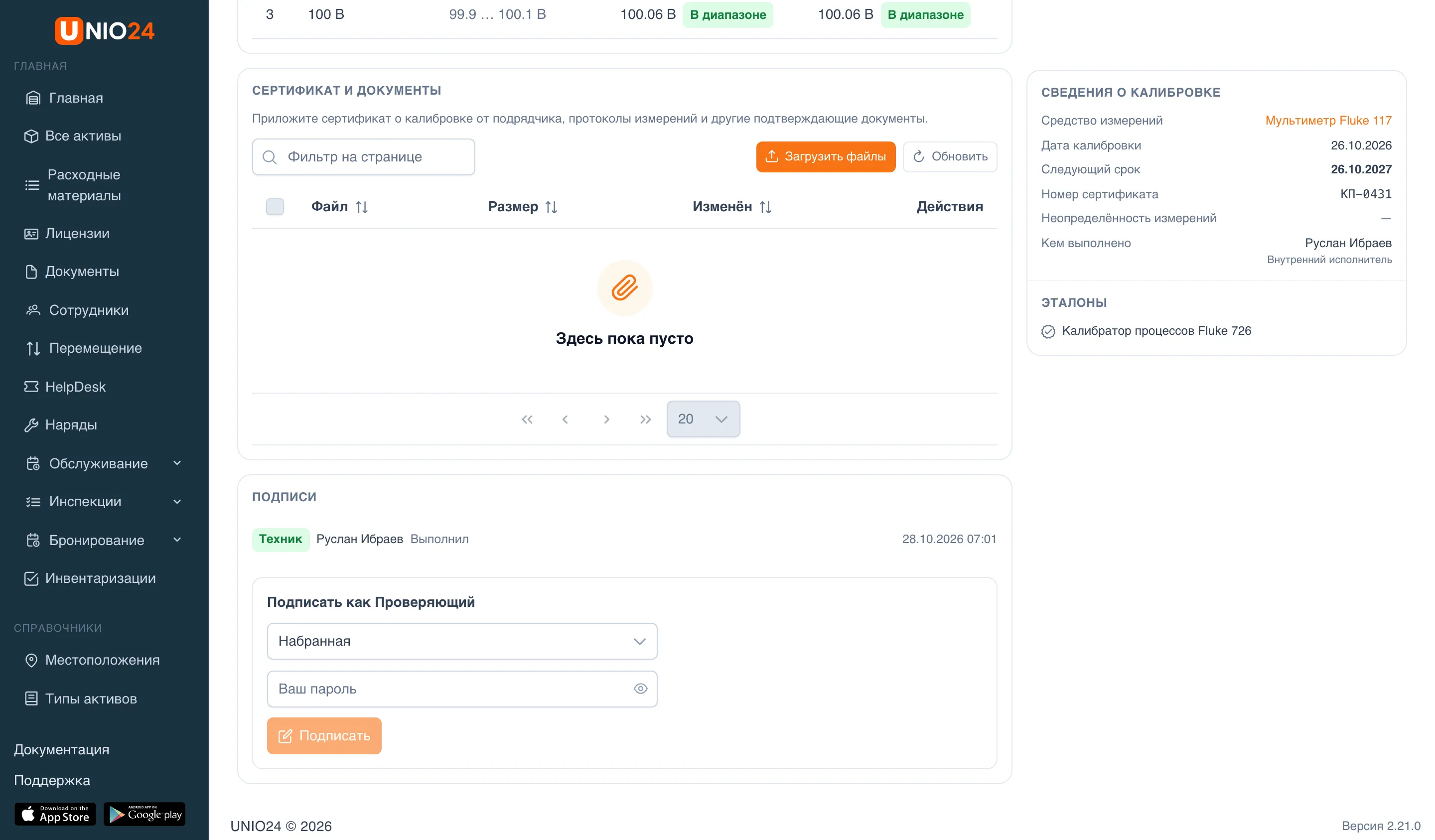Sort files by the Файл column arrows
The width and height of the screenshot is (1435, 840).
pos(362,207)
